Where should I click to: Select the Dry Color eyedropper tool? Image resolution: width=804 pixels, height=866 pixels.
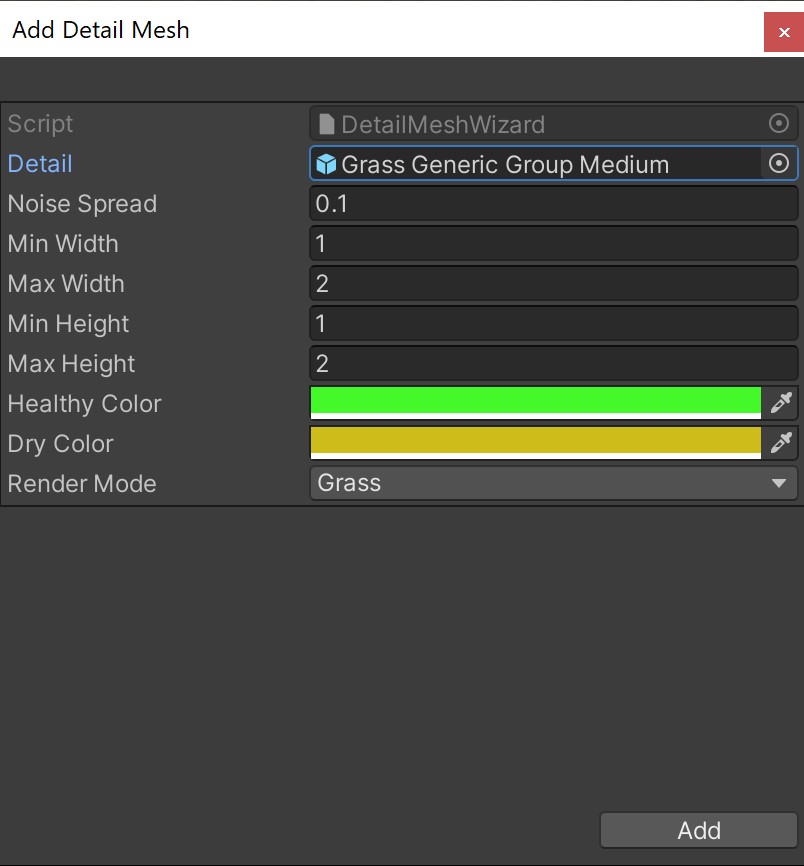click(x=782, y=443)
